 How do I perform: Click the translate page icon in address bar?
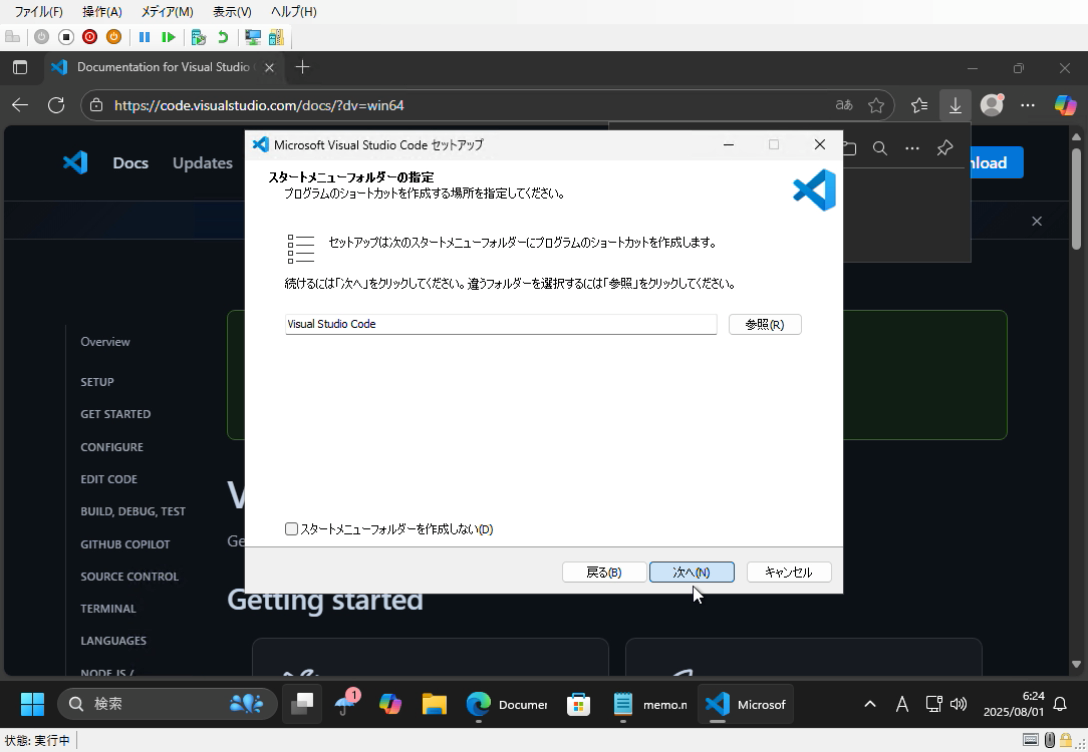click(x=844, y=105)
